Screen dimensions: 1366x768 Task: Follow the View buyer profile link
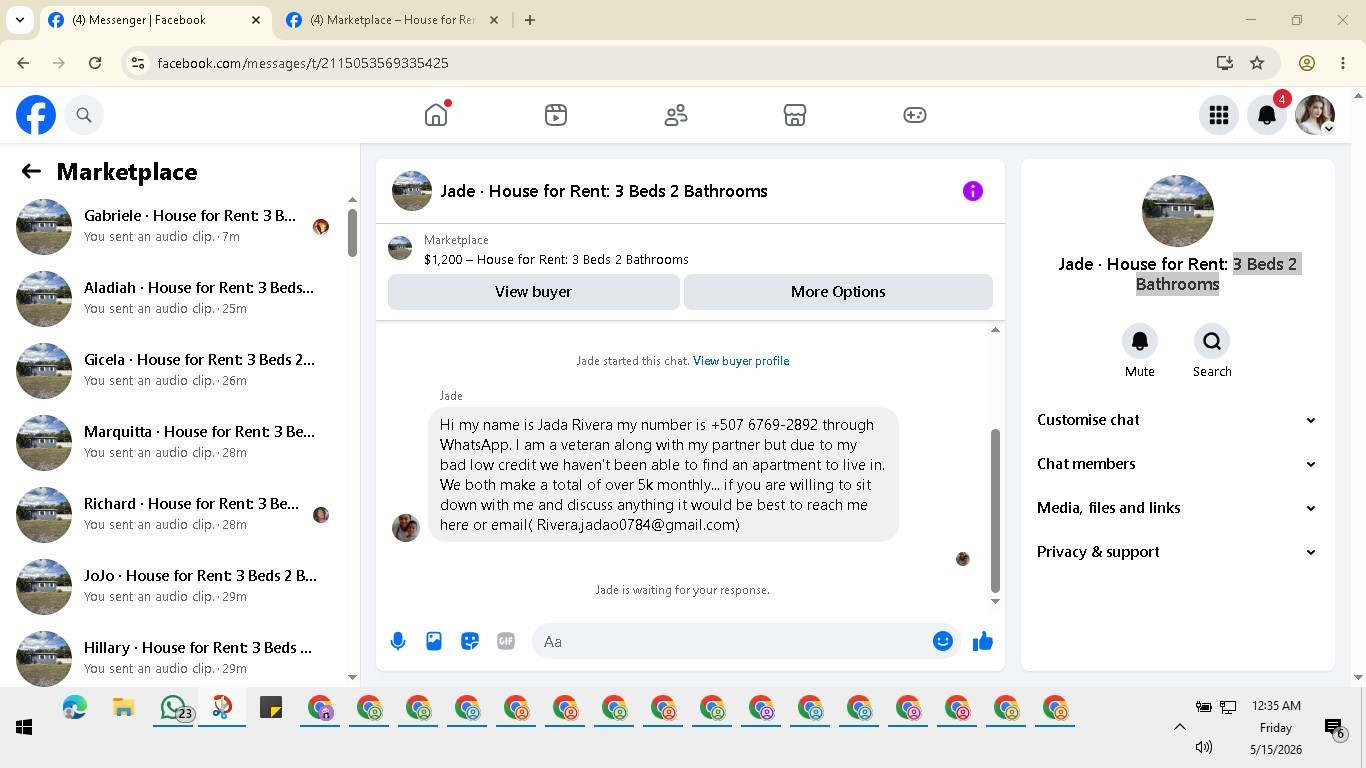point(741,361)
